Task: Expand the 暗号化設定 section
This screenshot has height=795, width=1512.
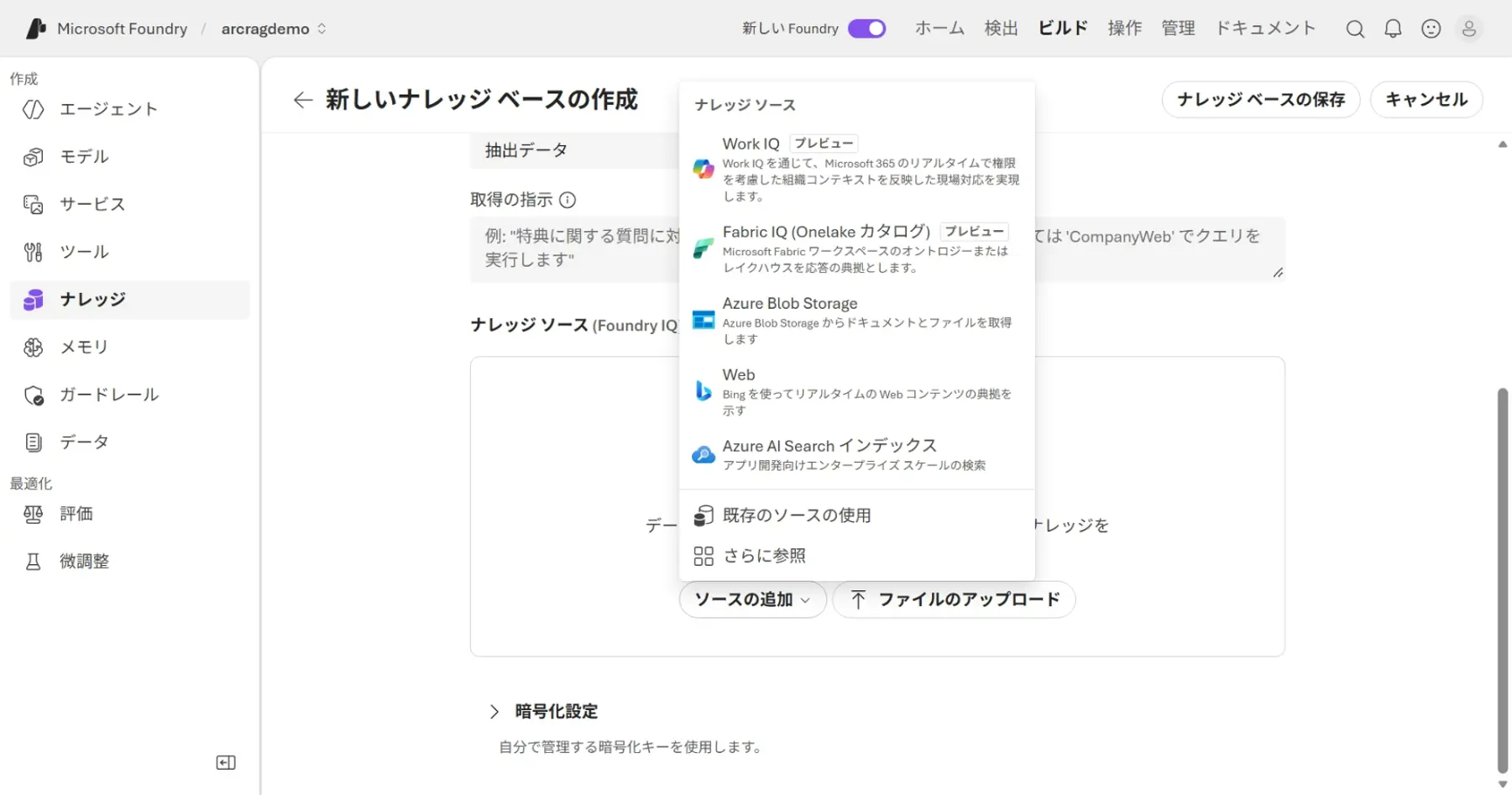Action: coord(544,711)
